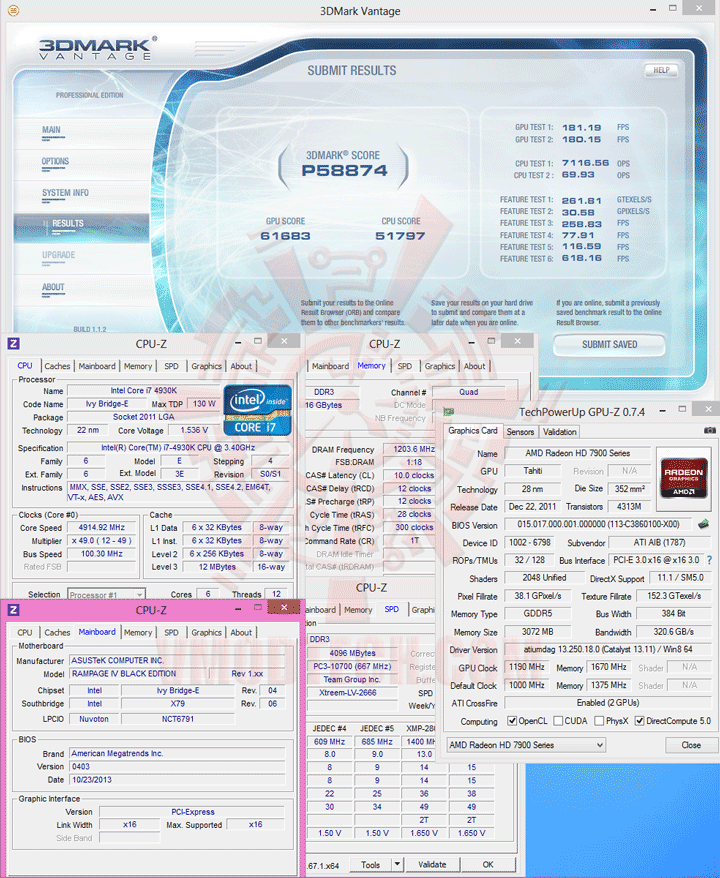Click the Core Speed value 4914.92 MHz

click(102, 527)
